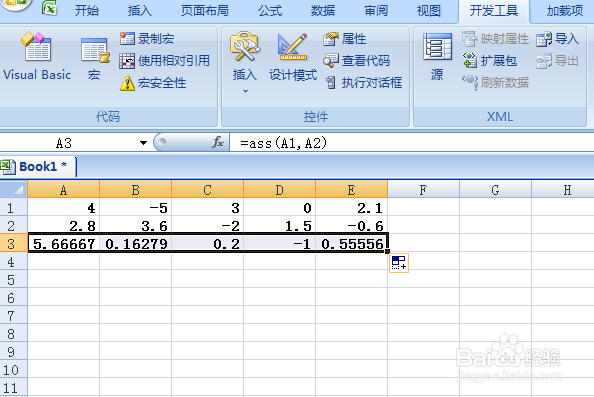Click 执行对话框 run dialog
The width and height of the screenshot is (594, 397).
tap(364, 83)
